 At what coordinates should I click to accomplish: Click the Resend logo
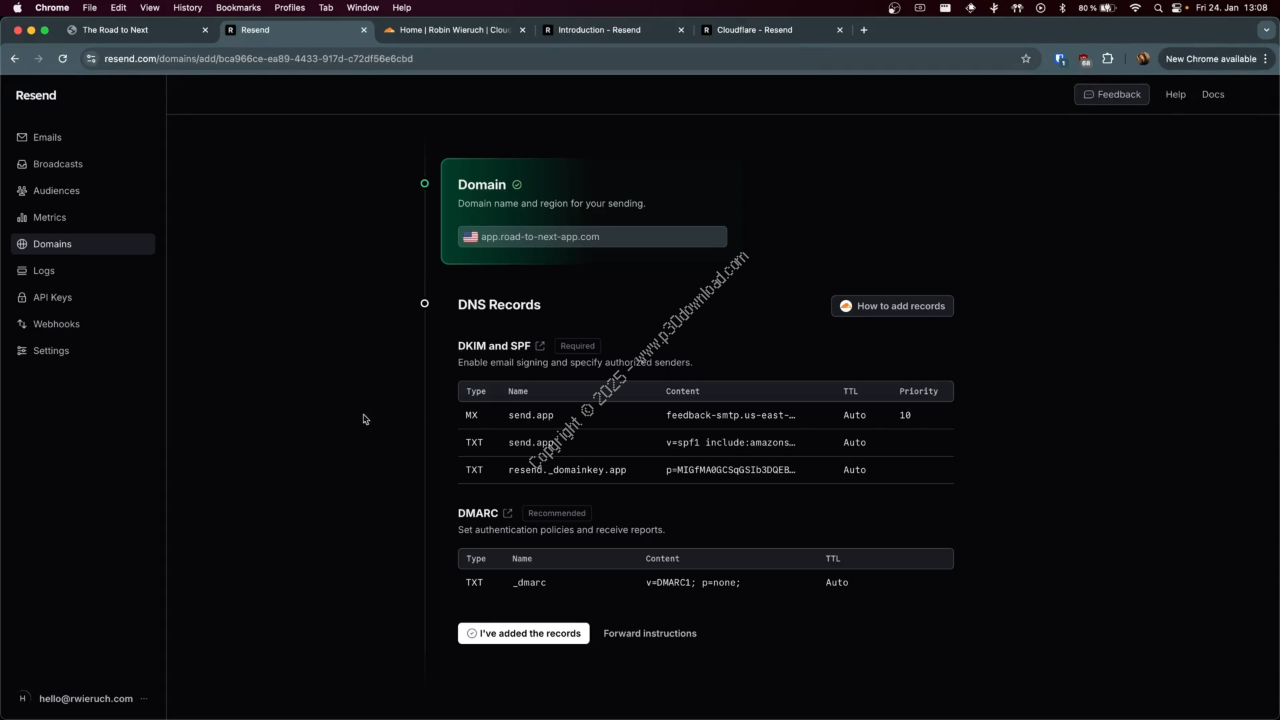point(36,95)
